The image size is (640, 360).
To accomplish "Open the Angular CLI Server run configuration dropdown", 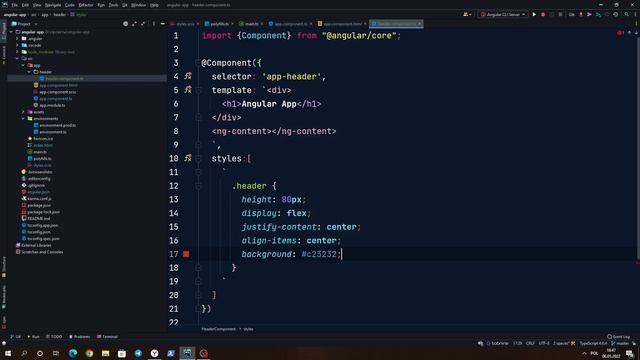I will point(503,14).
